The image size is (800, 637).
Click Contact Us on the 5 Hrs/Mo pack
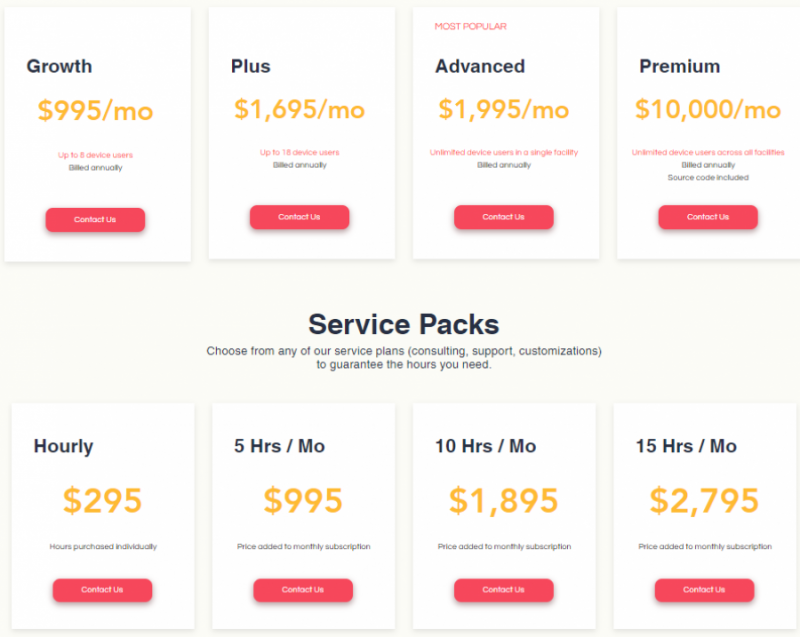[303, 590]
